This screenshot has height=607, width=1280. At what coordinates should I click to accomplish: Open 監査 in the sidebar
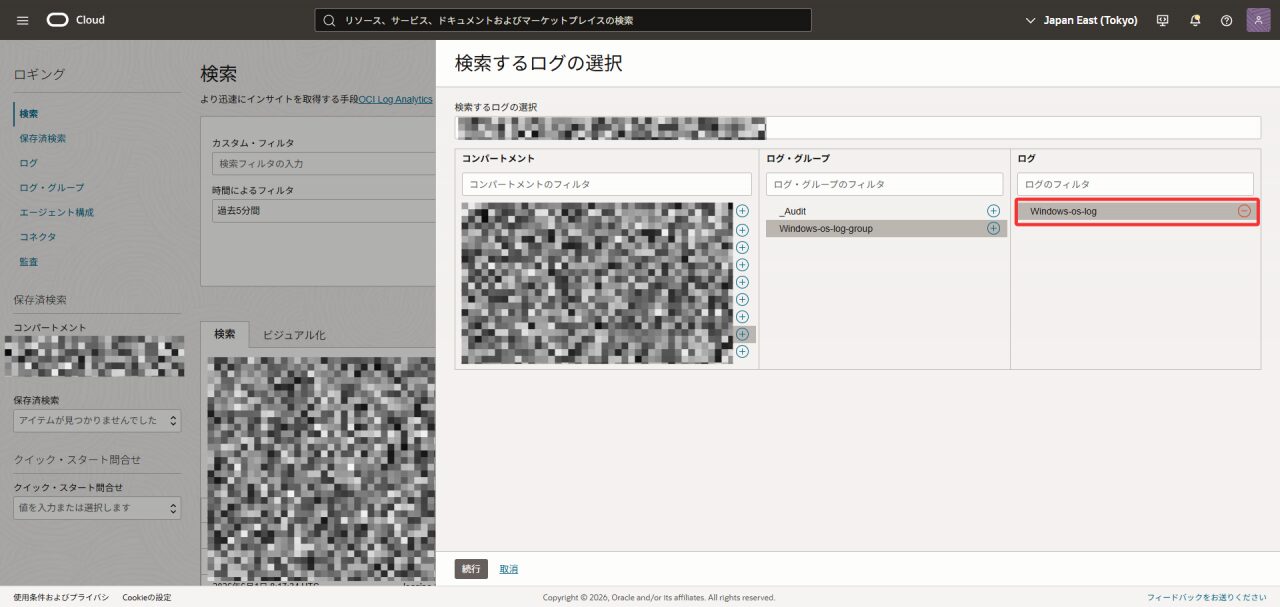(x=29, y=261)
